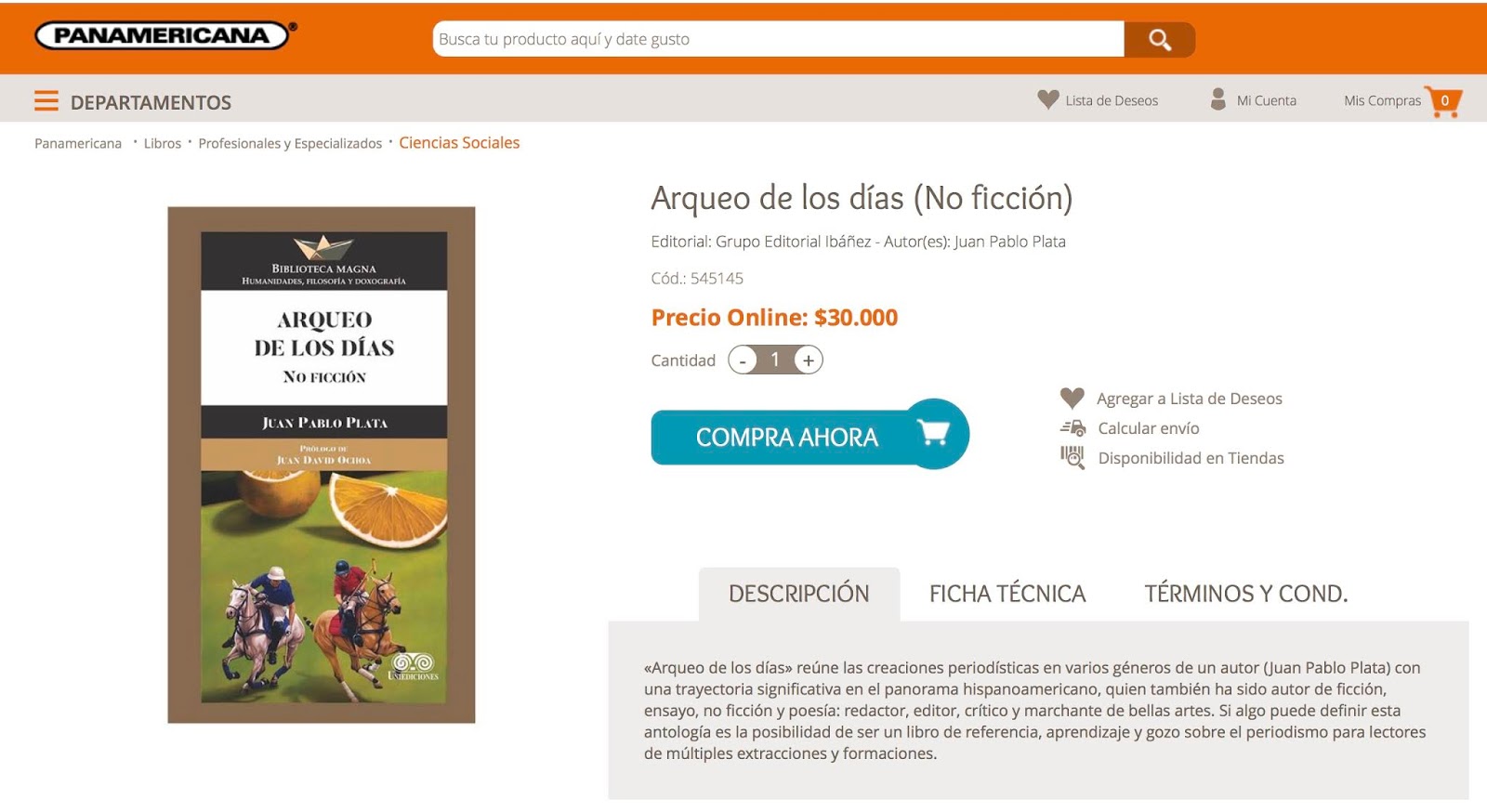Open the TÉRMINOS Y COND. tab
The height and width of the screenshot is (812, 1487).
coord(1245,594)
